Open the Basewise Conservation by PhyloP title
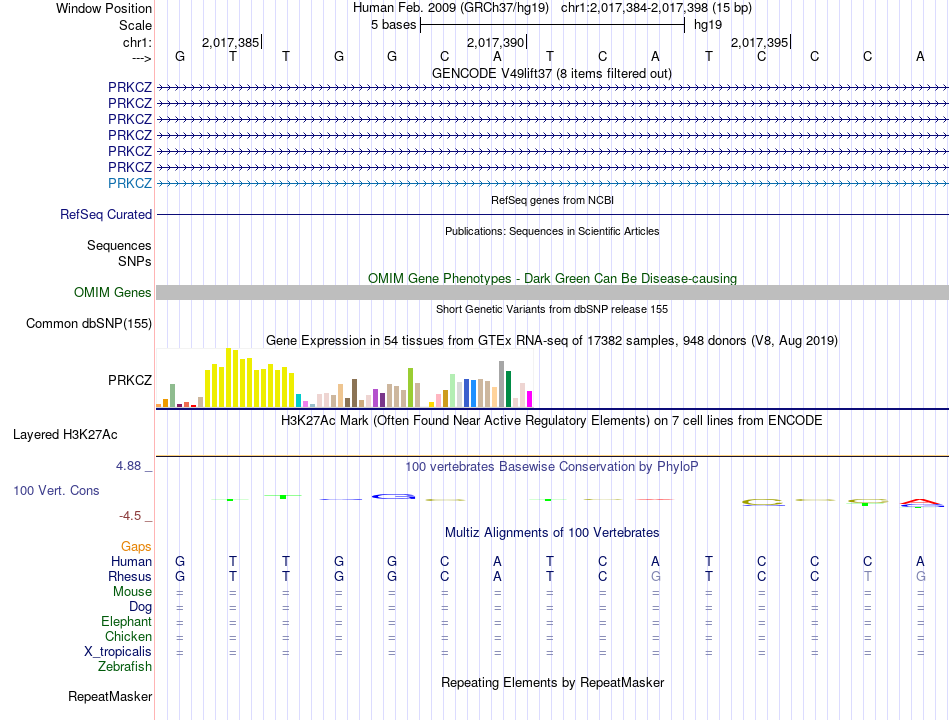The image size is (950, 720). (x=552, y=467)
